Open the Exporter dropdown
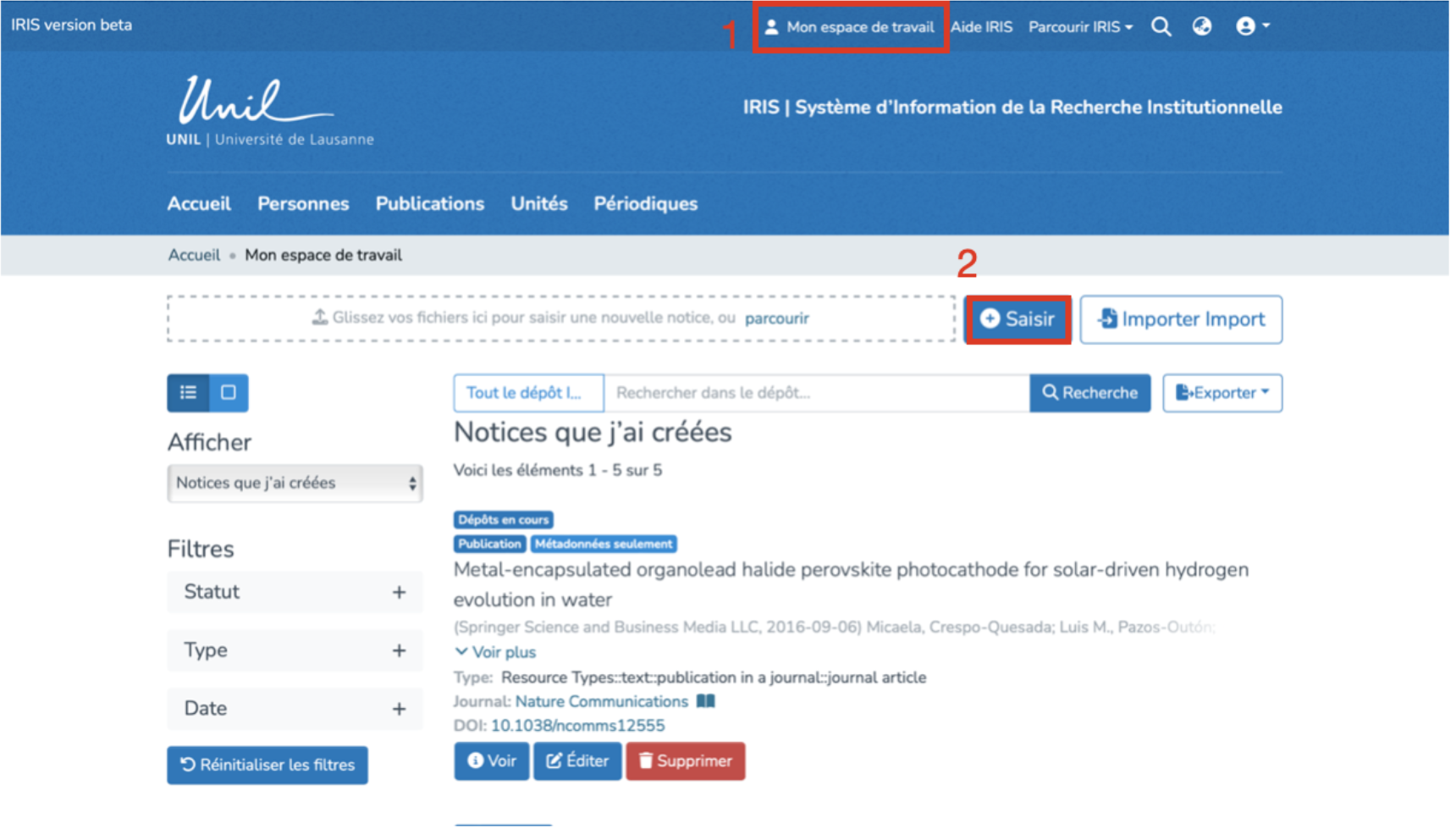1456x835 pixels. point(1222,393)
